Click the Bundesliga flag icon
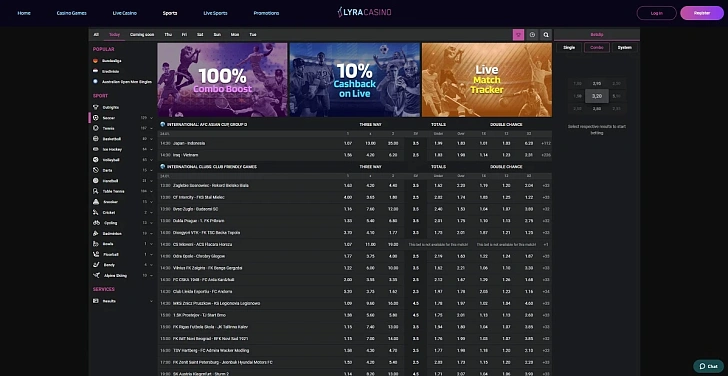 pyautogui.click(x=95, y=61)
